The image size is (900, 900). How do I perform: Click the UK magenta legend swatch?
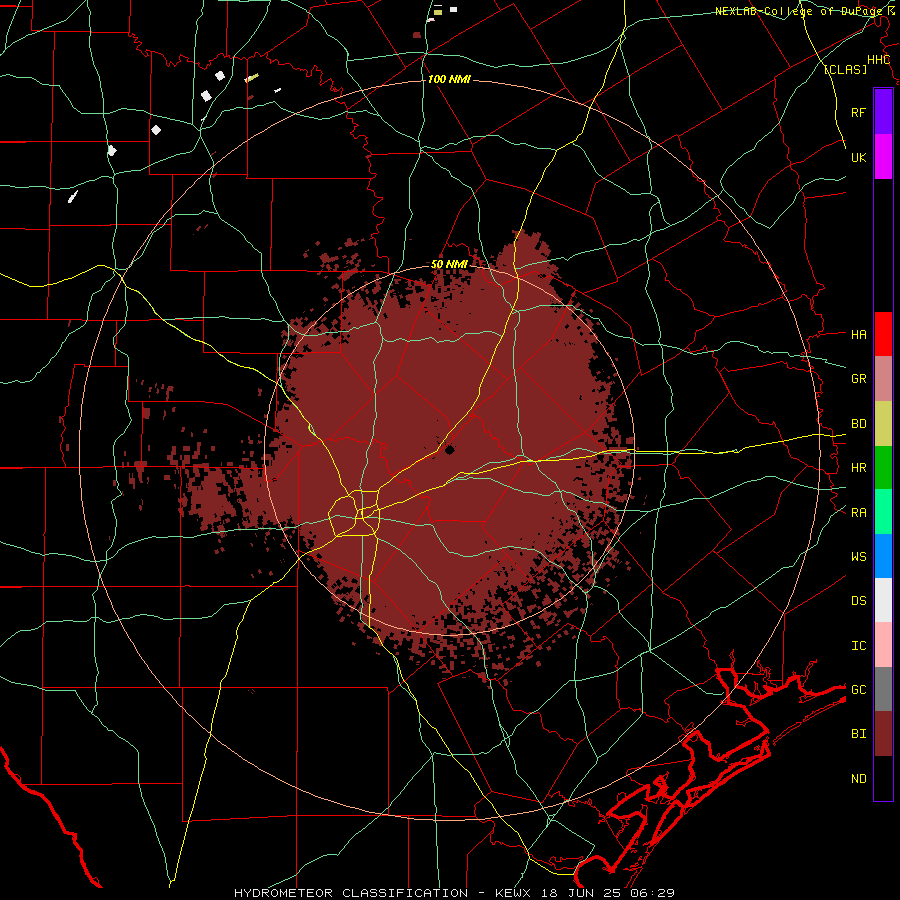pos(883,157)
